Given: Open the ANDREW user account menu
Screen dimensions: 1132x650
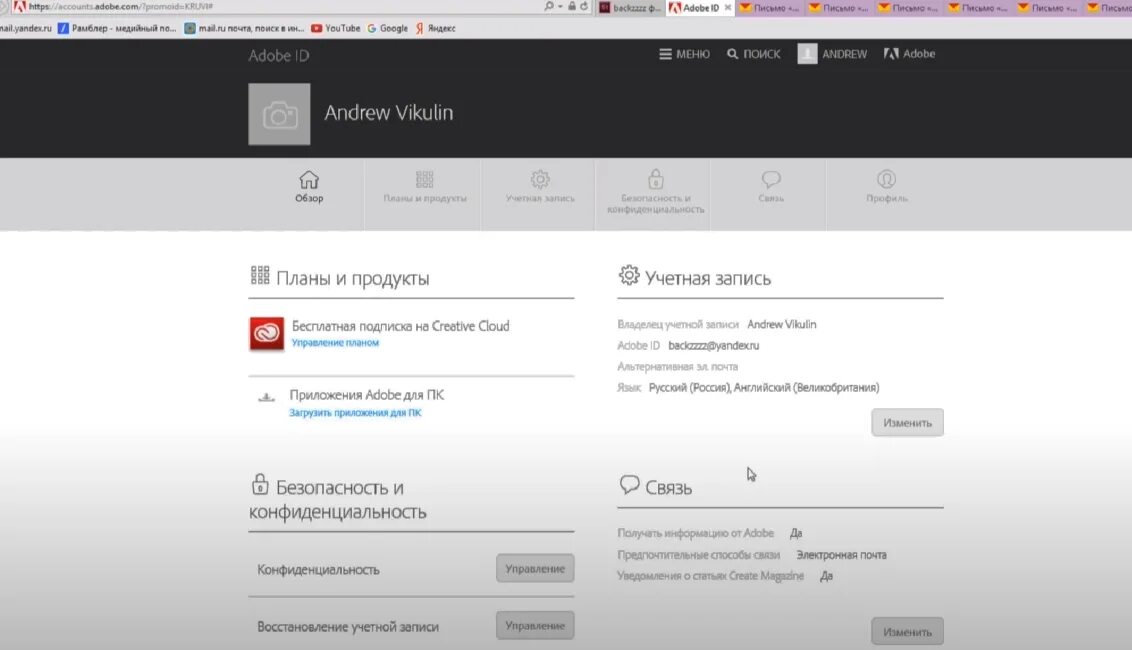Looking at the screenshot, I should 832,54.
